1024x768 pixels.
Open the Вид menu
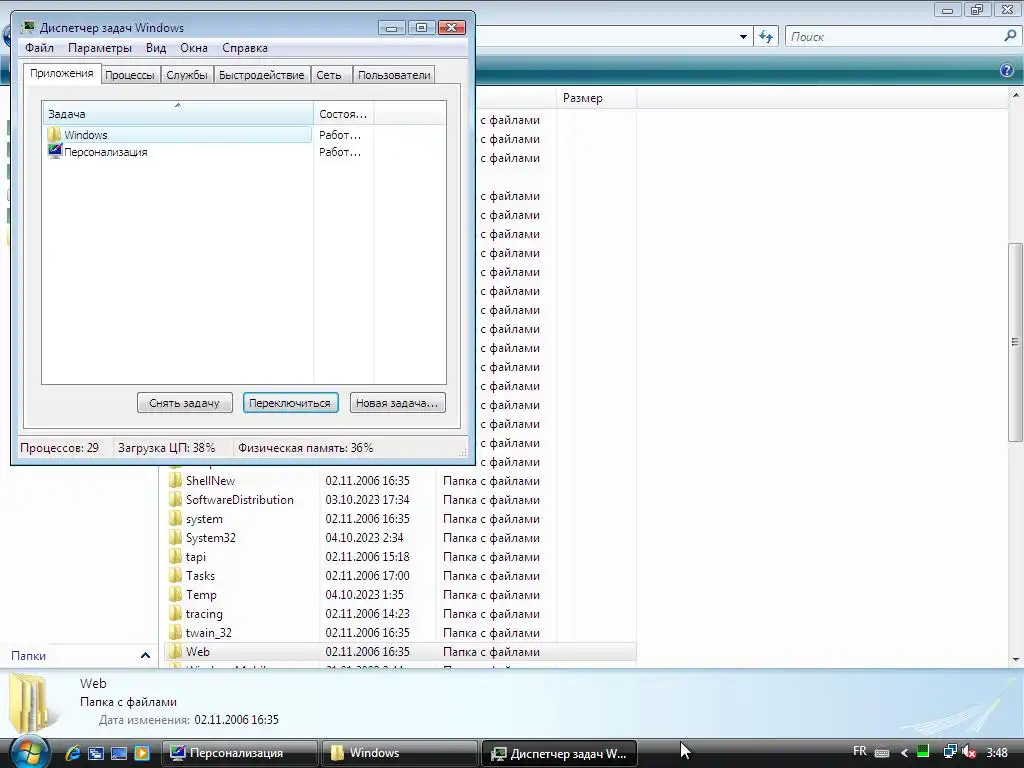point(156,48)
